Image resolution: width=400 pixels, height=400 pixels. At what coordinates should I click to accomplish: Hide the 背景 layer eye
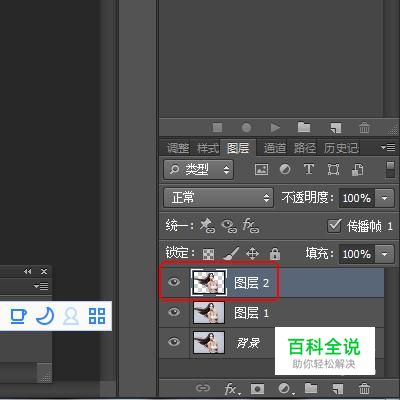coord(174,342)
